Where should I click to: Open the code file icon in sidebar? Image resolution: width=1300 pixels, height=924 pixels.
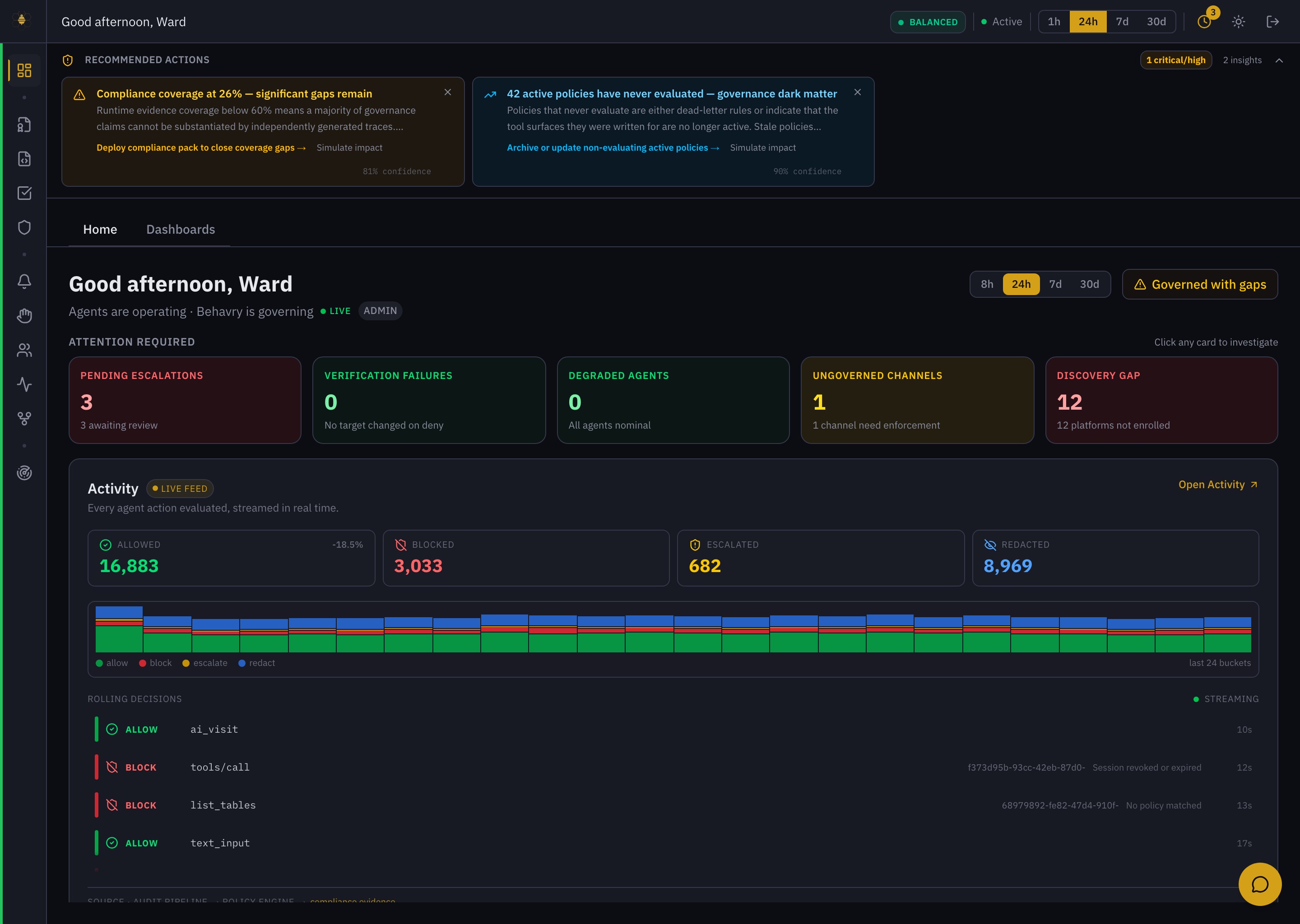coord(24,159)
